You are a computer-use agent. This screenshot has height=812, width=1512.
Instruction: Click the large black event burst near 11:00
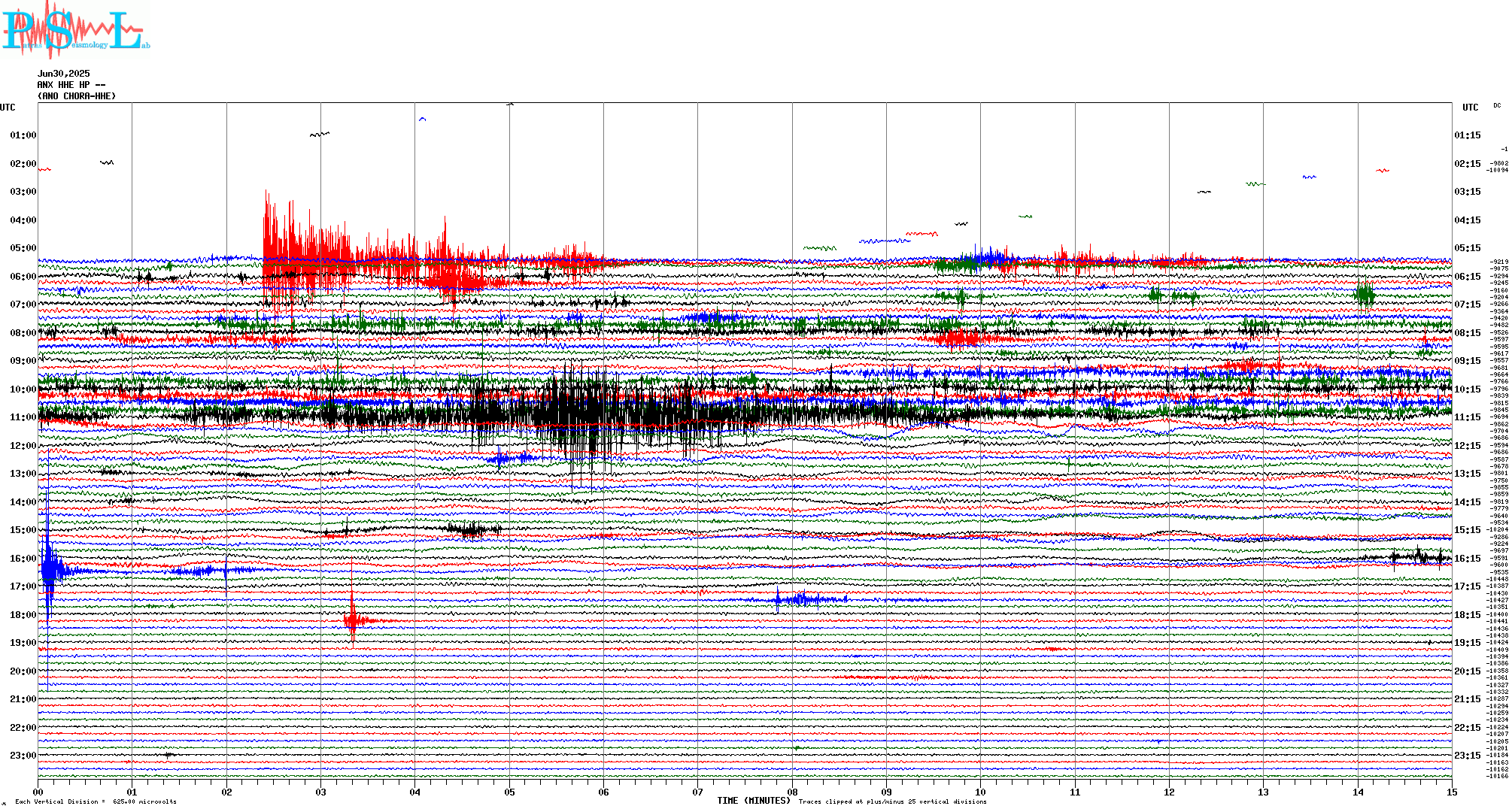[x=594, y=414]
